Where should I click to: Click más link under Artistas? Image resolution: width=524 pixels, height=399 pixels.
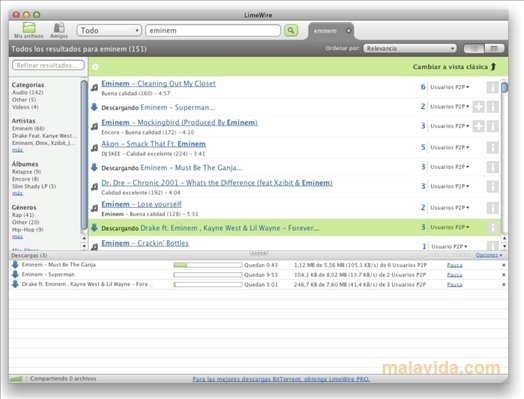[x=17, y=150]
